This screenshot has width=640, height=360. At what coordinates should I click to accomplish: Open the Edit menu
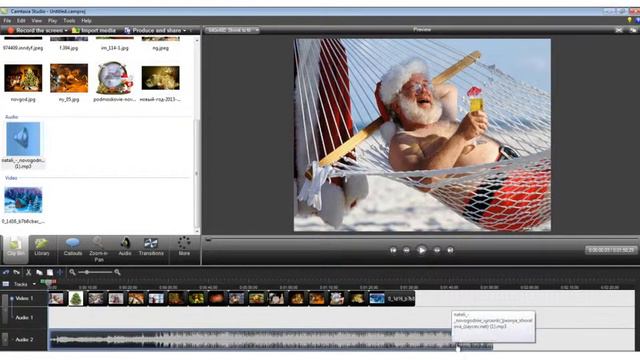[21, 20]
